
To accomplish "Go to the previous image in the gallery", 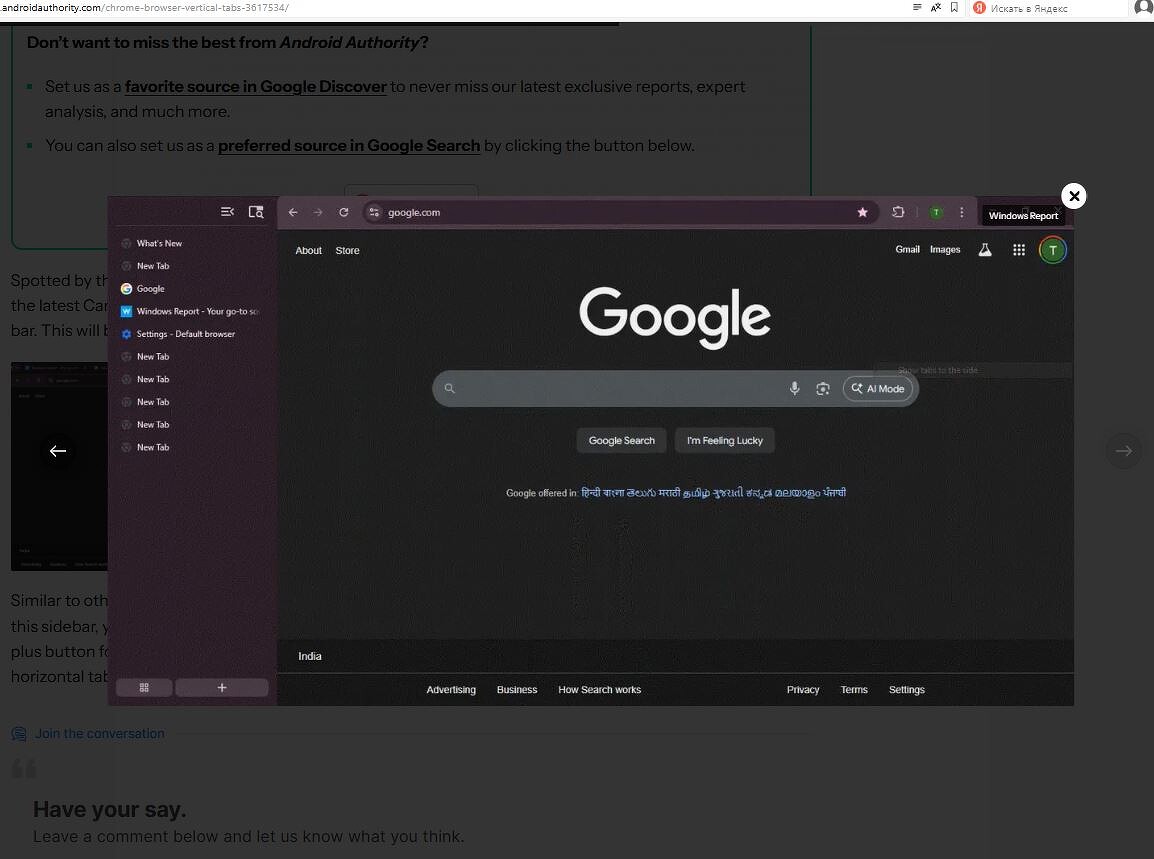I will coord(58,451).
